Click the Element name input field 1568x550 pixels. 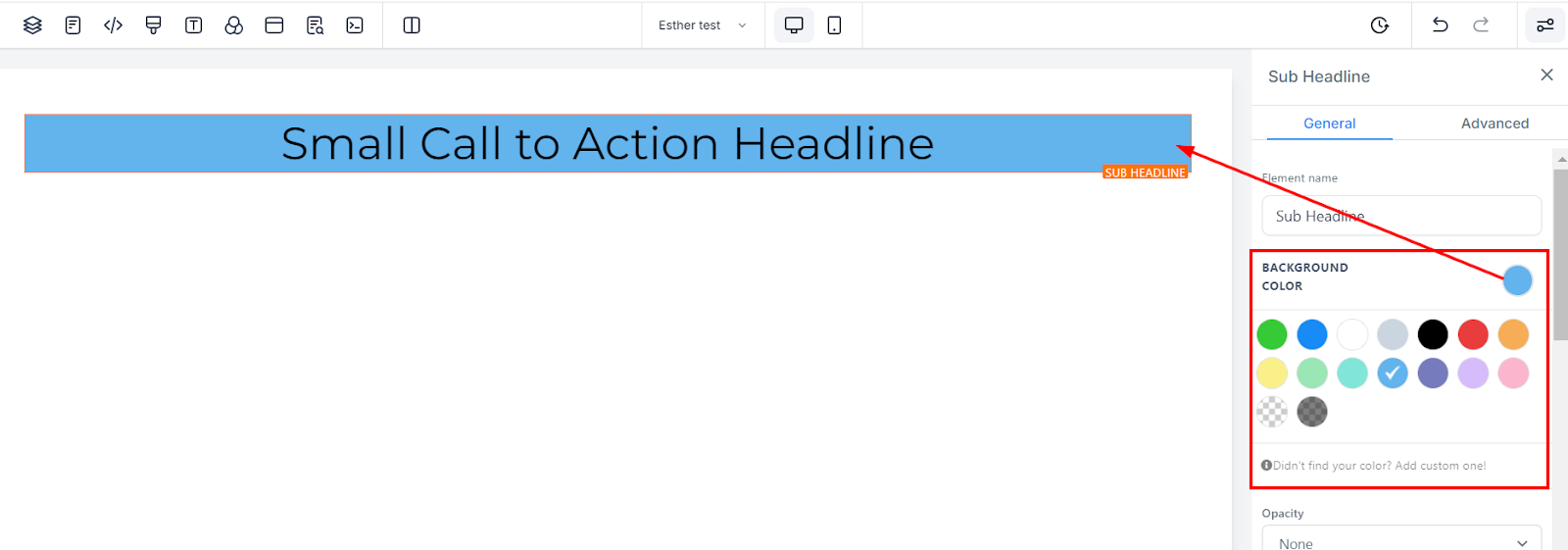pyautogui.click(x=1401, y=216)
